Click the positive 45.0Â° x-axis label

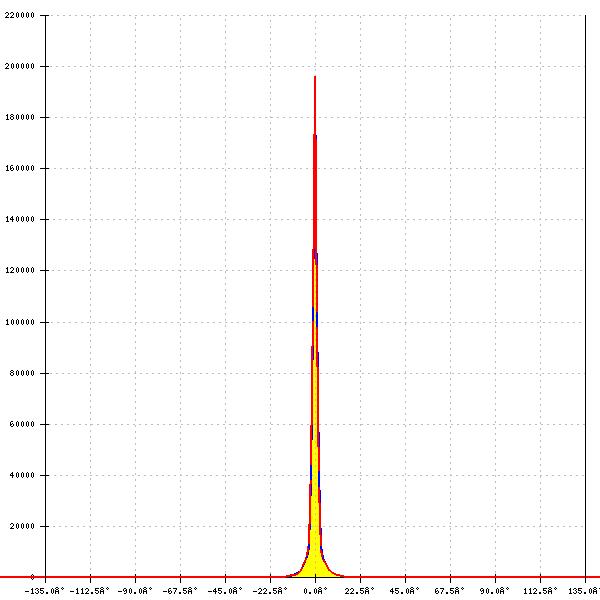pos(404,591)
